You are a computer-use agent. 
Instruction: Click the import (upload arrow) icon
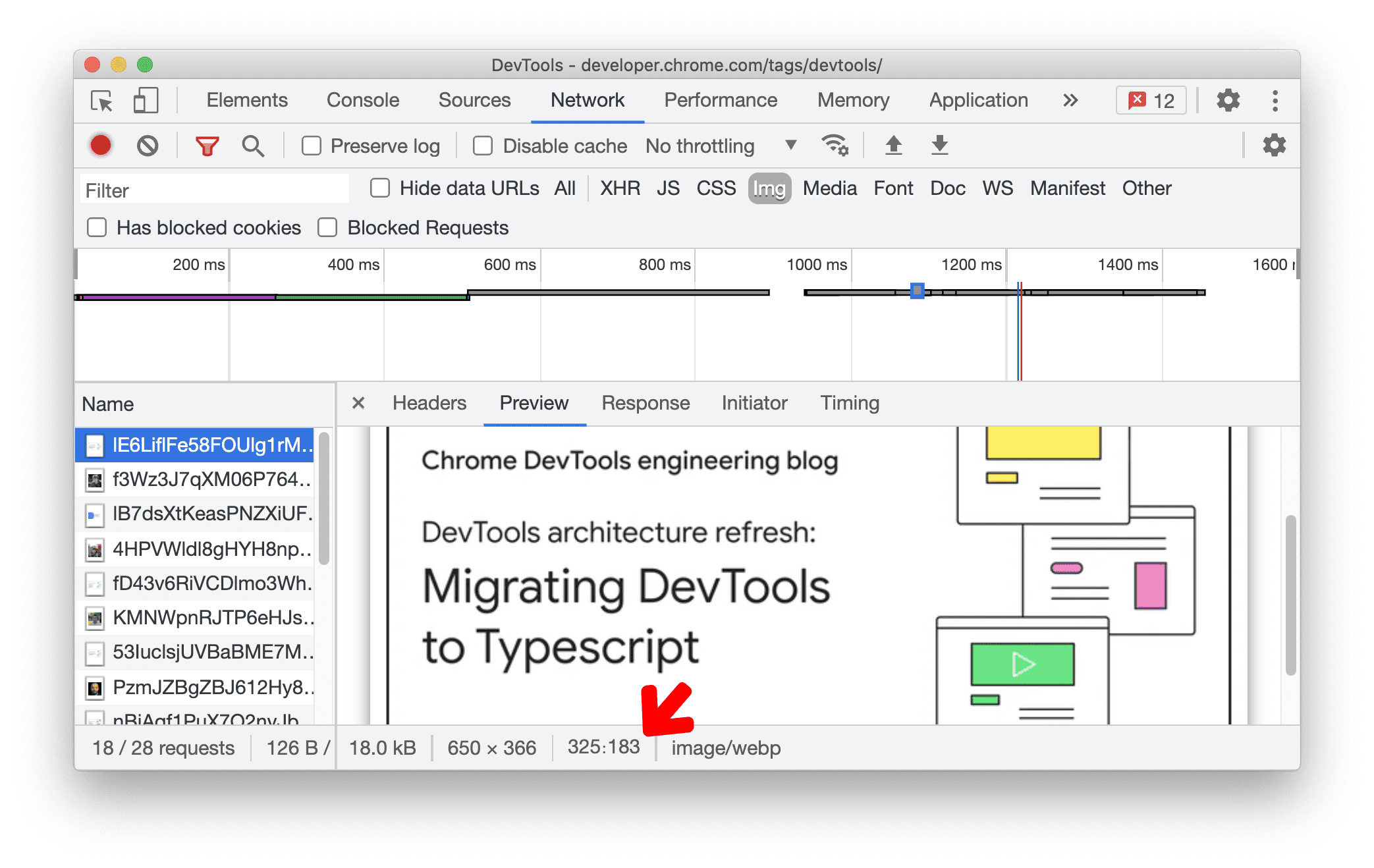tap(892, 145)
